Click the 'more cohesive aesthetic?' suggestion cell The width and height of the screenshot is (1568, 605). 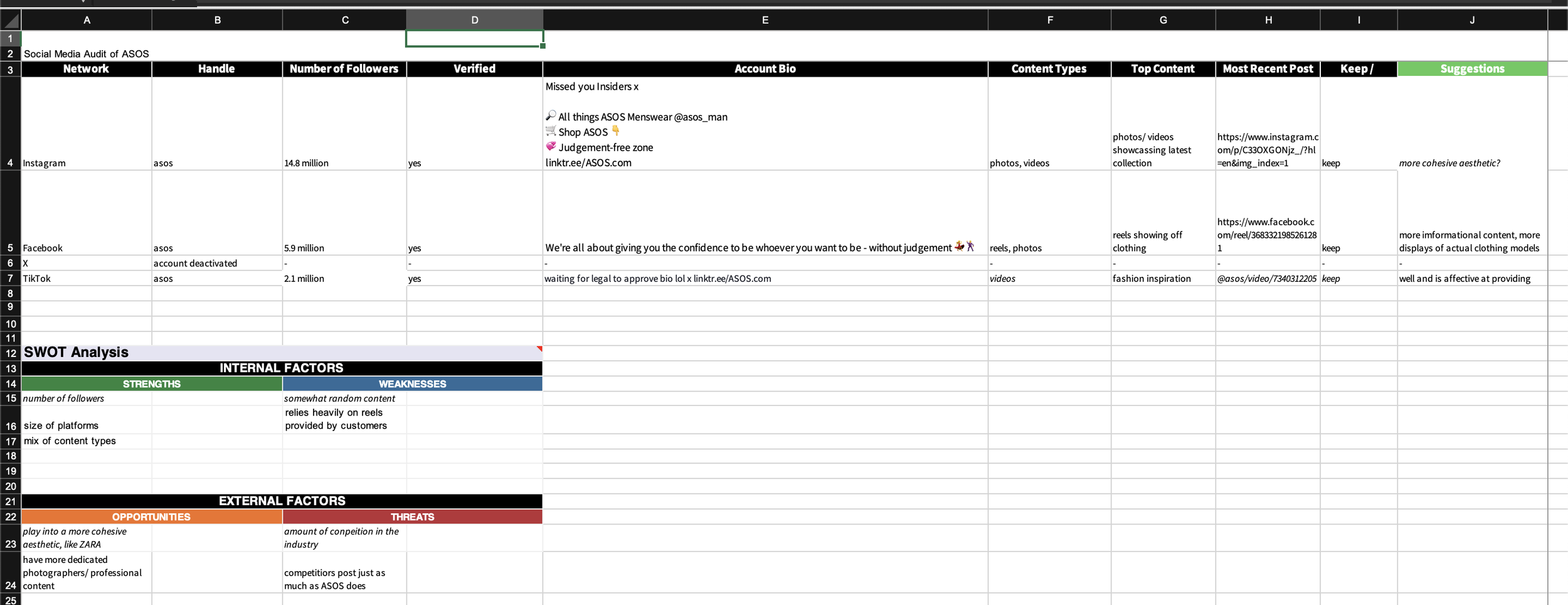(1472, 124)
